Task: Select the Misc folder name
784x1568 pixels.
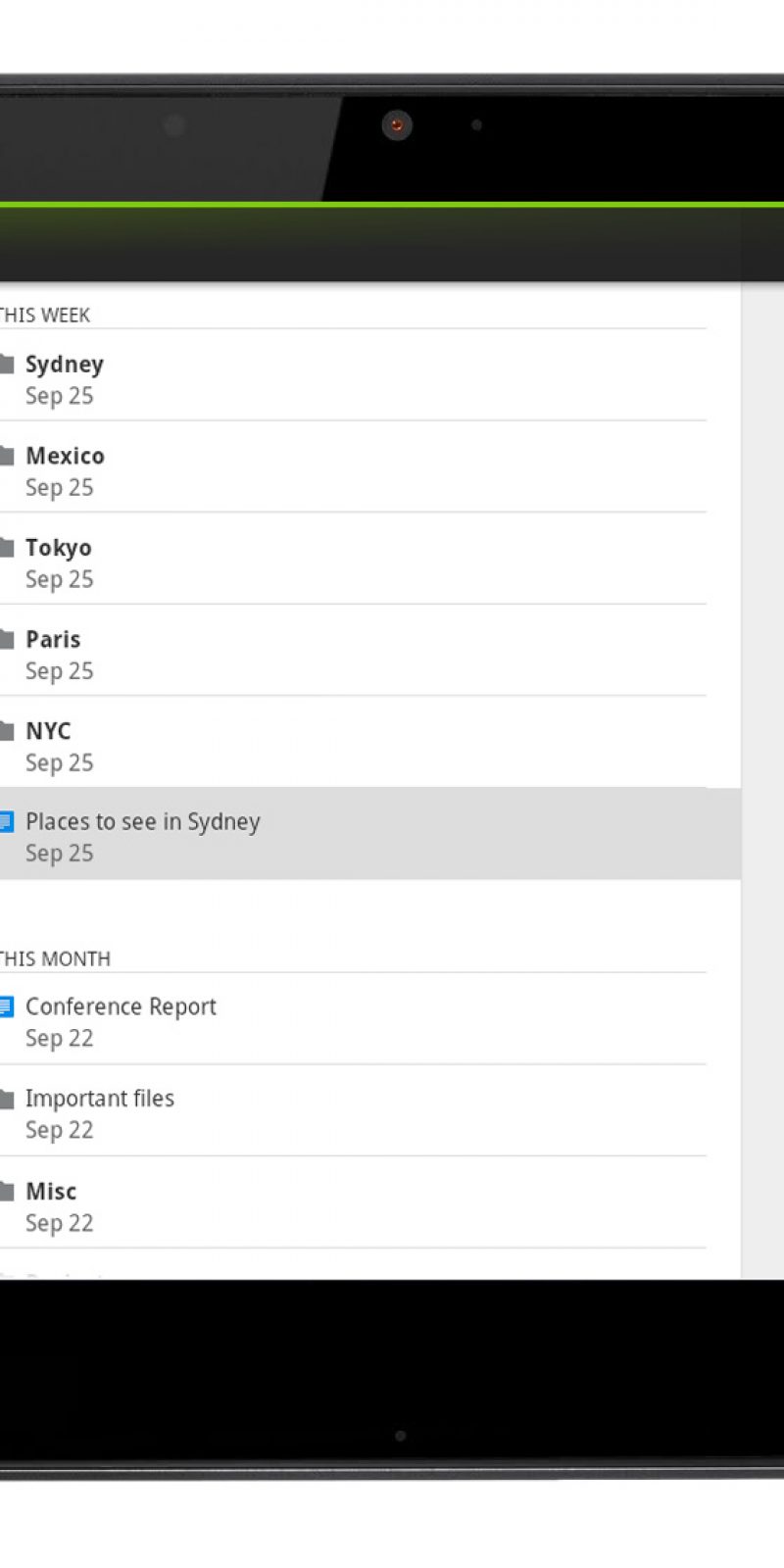Action: coord(51,1192)
